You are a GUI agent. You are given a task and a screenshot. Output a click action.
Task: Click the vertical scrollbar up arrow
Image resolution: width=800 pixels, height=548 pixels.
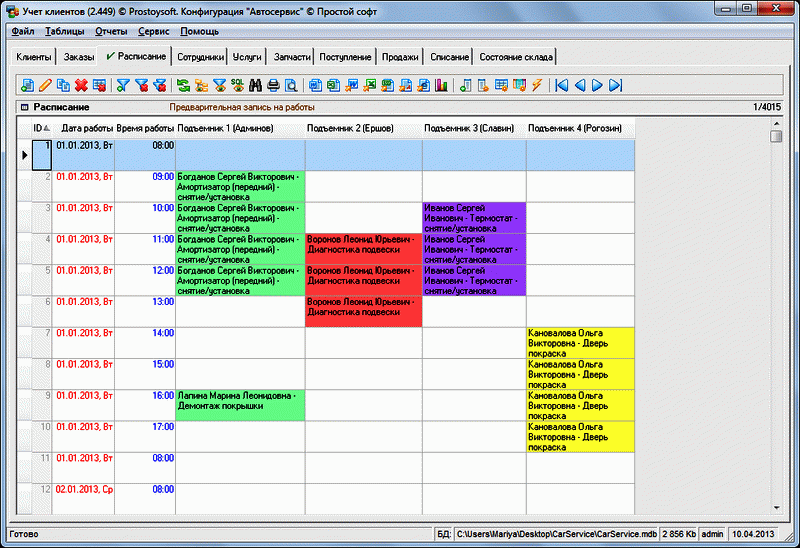[x=776, y=124]
